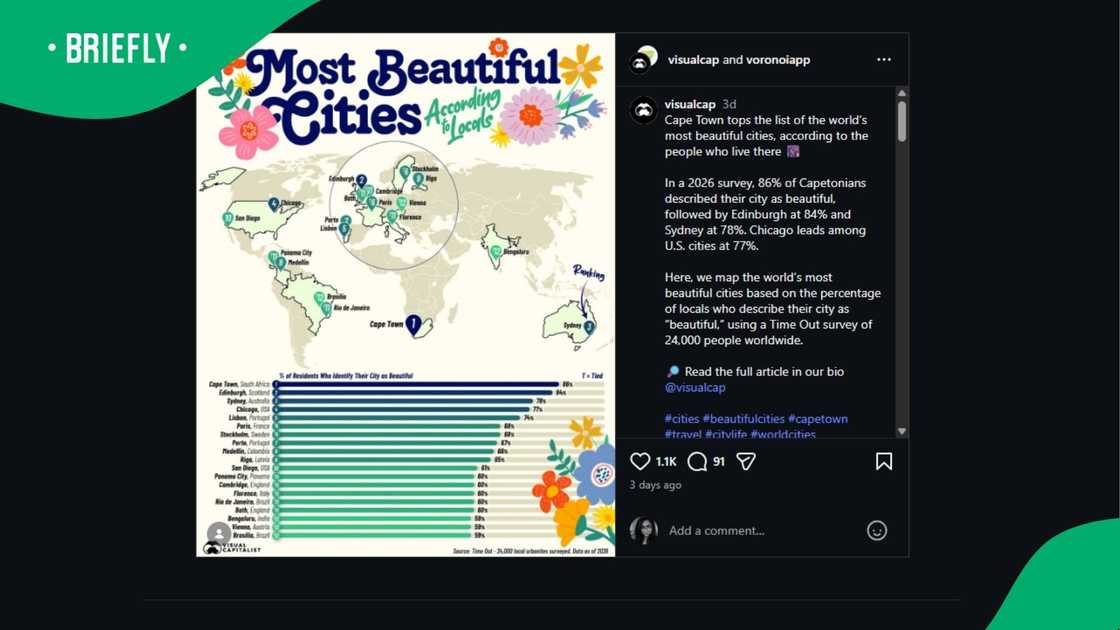Image resolution: width=1120 pixels, height=630 pixels.
Task: Open comments with the speech bubble icon
Action: 697,461
